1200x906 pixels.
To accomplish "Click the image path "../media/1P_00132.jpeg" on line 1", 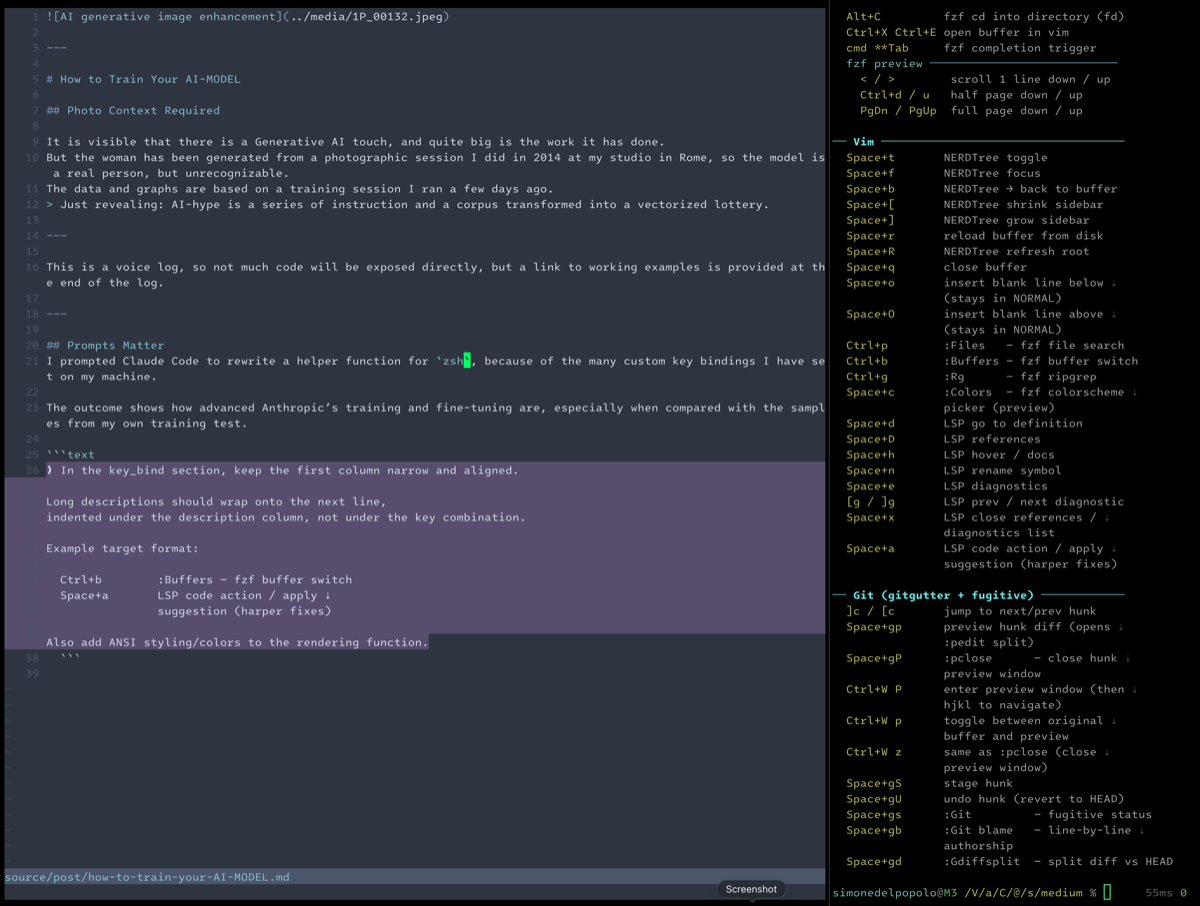I will (x=364, y=16).
